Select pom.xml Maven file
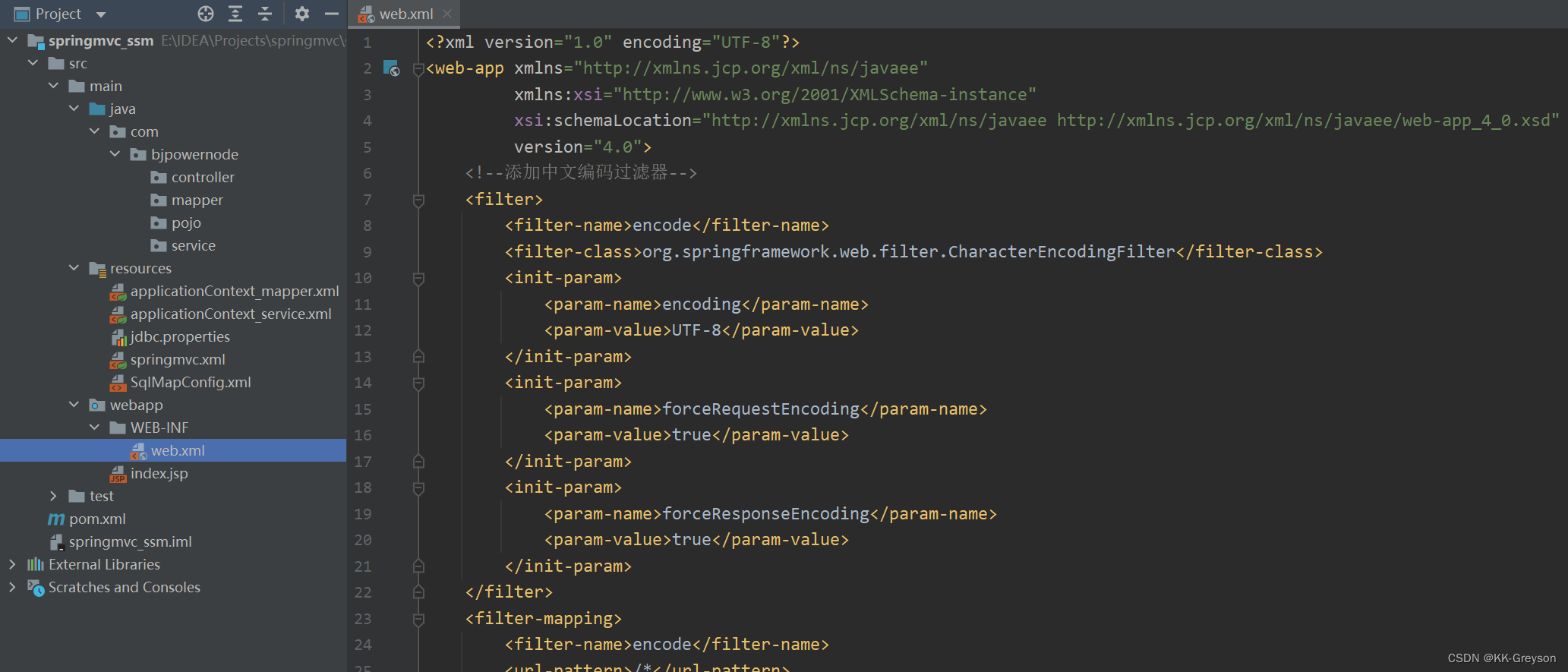 pos(97,519)
